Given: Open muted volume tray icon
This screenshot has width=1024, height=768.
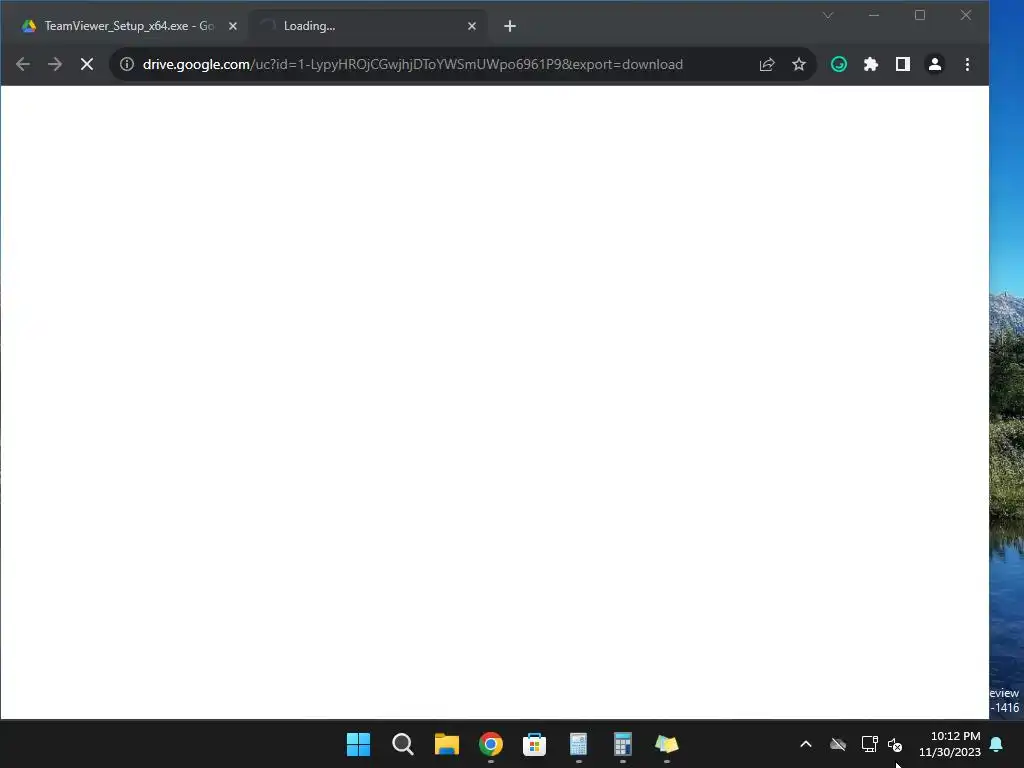Looking at the screenshot, I should pos(895,744).
